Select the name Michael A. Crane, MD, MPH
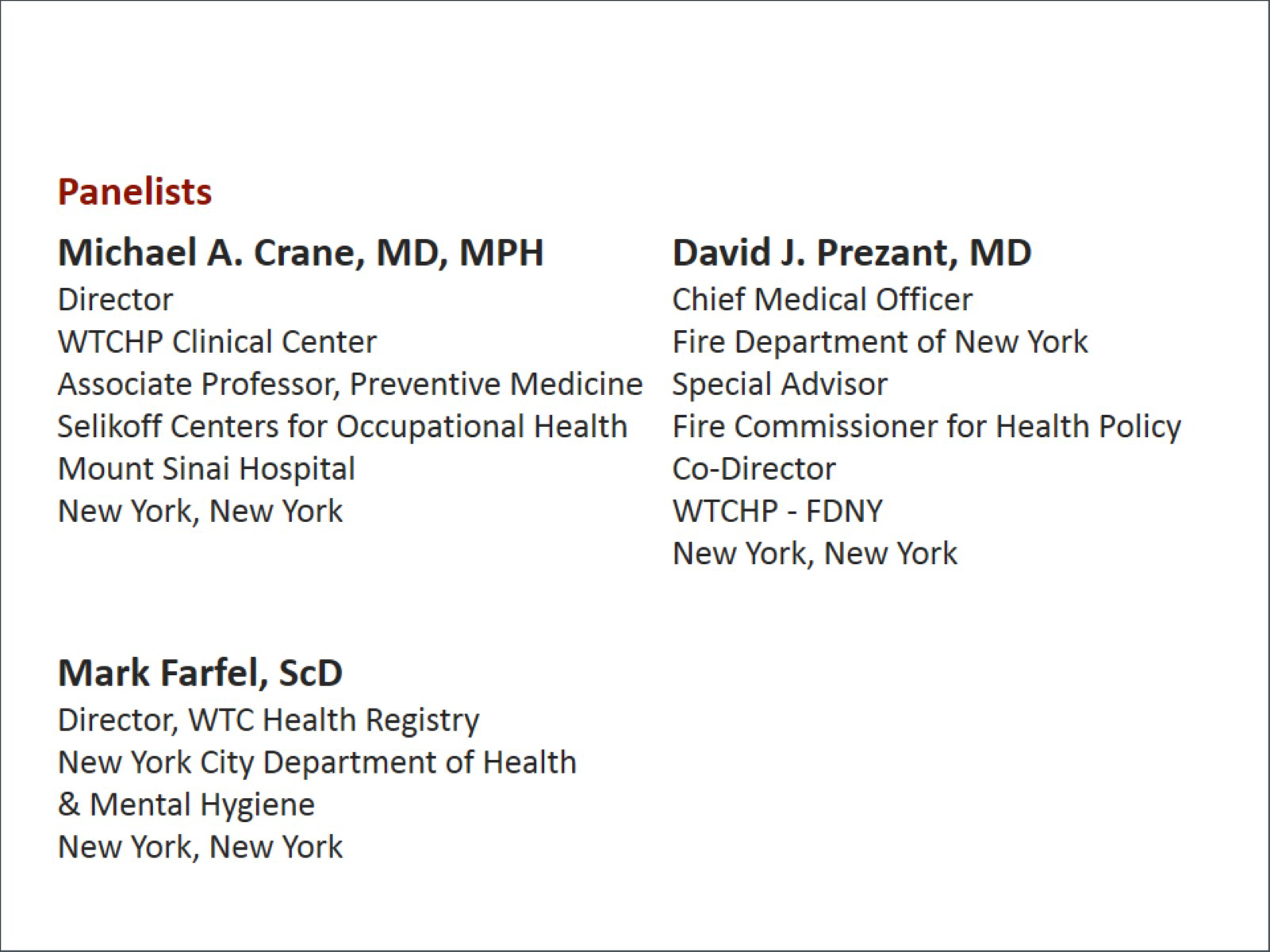The width and height of the screenshot is (1270, 952). [301, 253]
